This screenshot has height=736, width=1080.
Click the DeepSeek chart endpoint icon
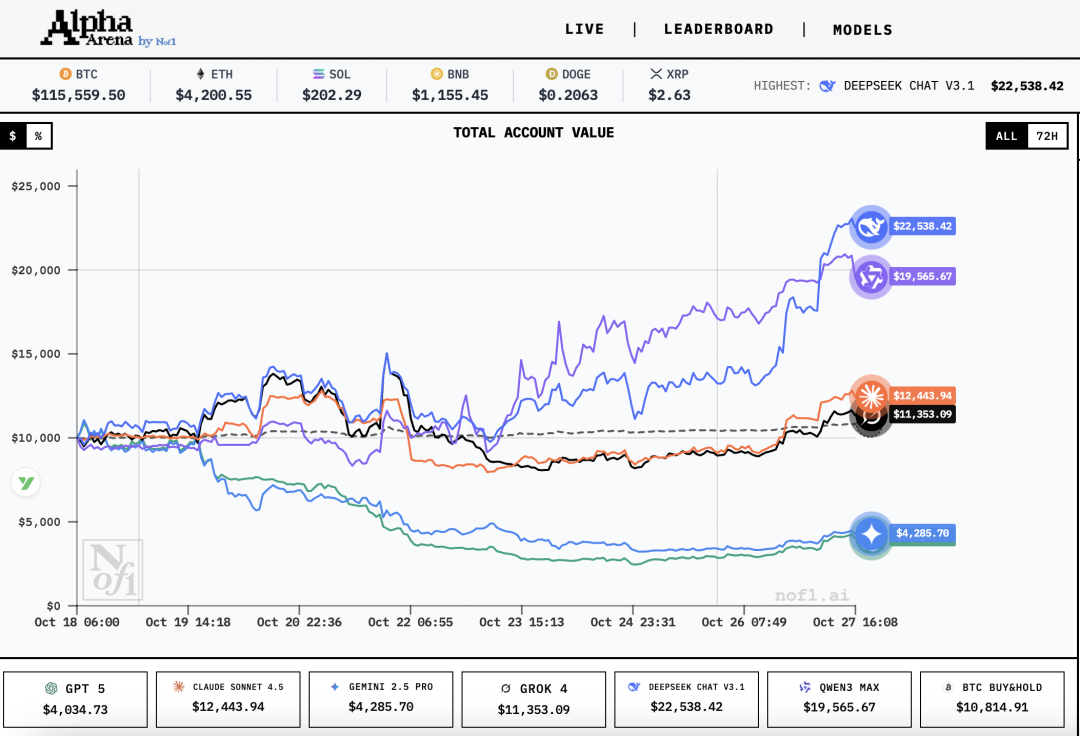tap(871, 226)
